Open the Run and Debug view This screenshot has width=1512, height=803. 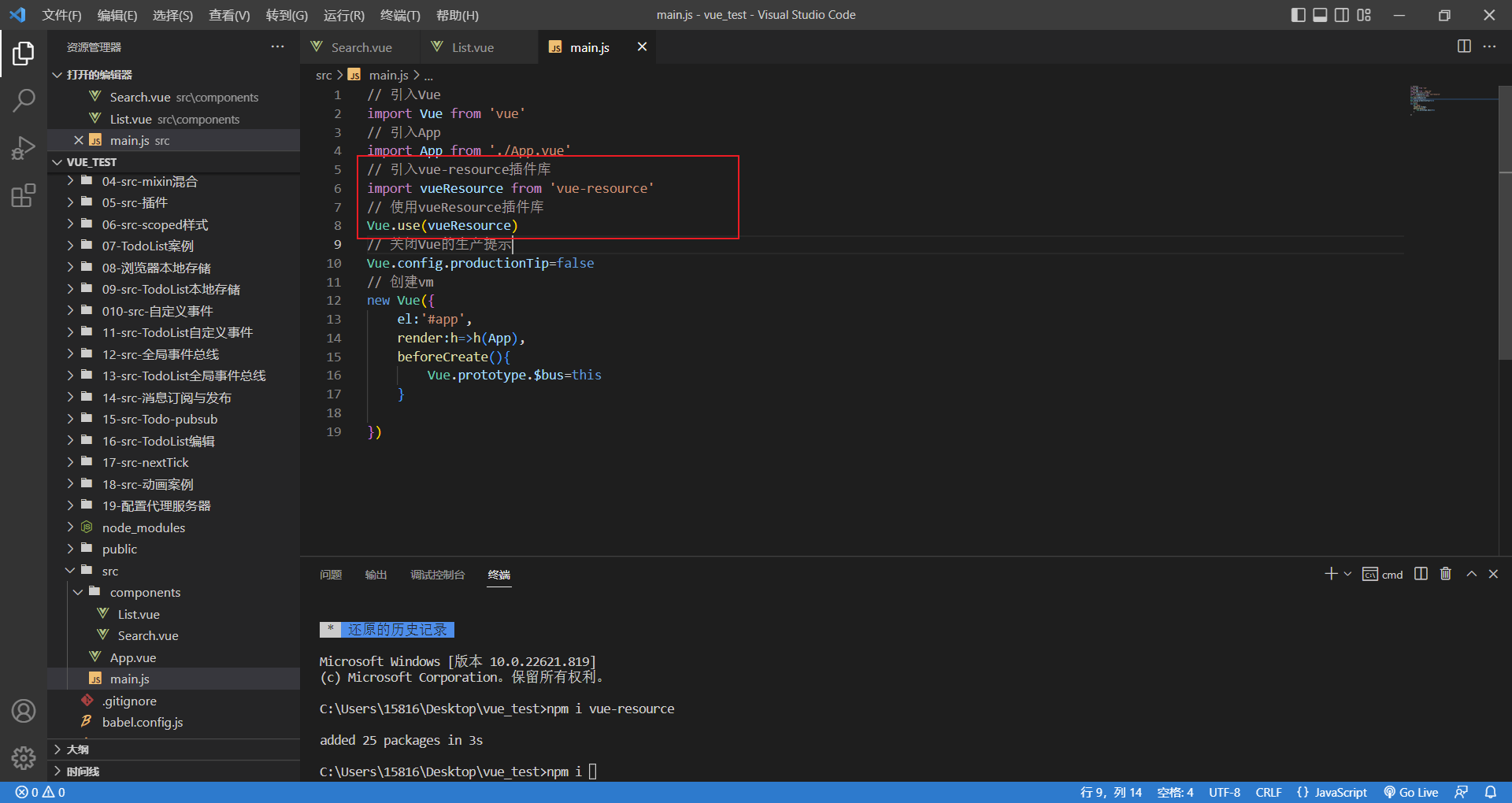pyautogui.click(x=24, y=148)
